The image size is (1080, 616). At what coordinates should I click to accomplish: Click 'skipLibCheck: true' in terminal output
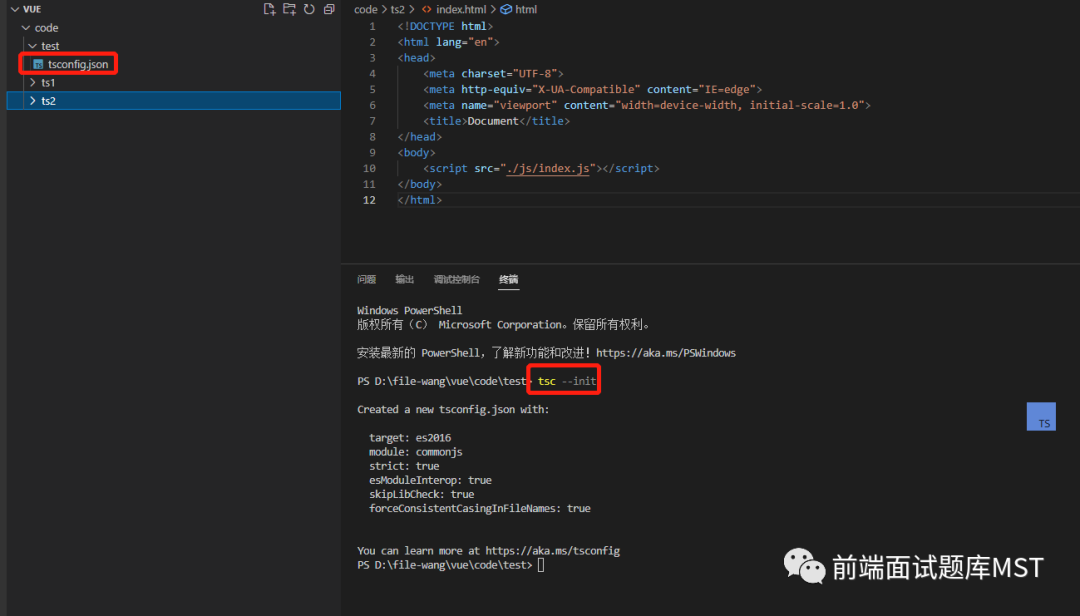point(422,494)
